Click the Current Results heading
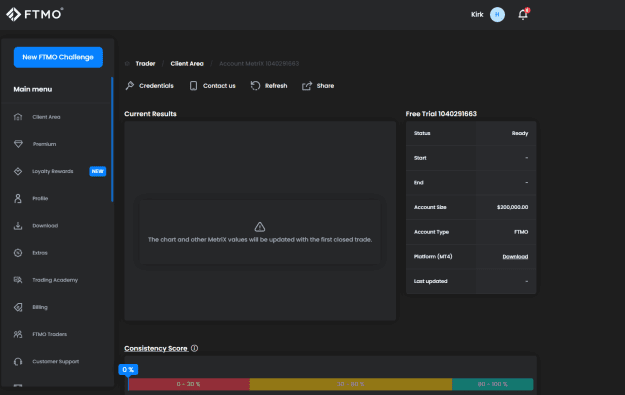 tap(150, 114)
